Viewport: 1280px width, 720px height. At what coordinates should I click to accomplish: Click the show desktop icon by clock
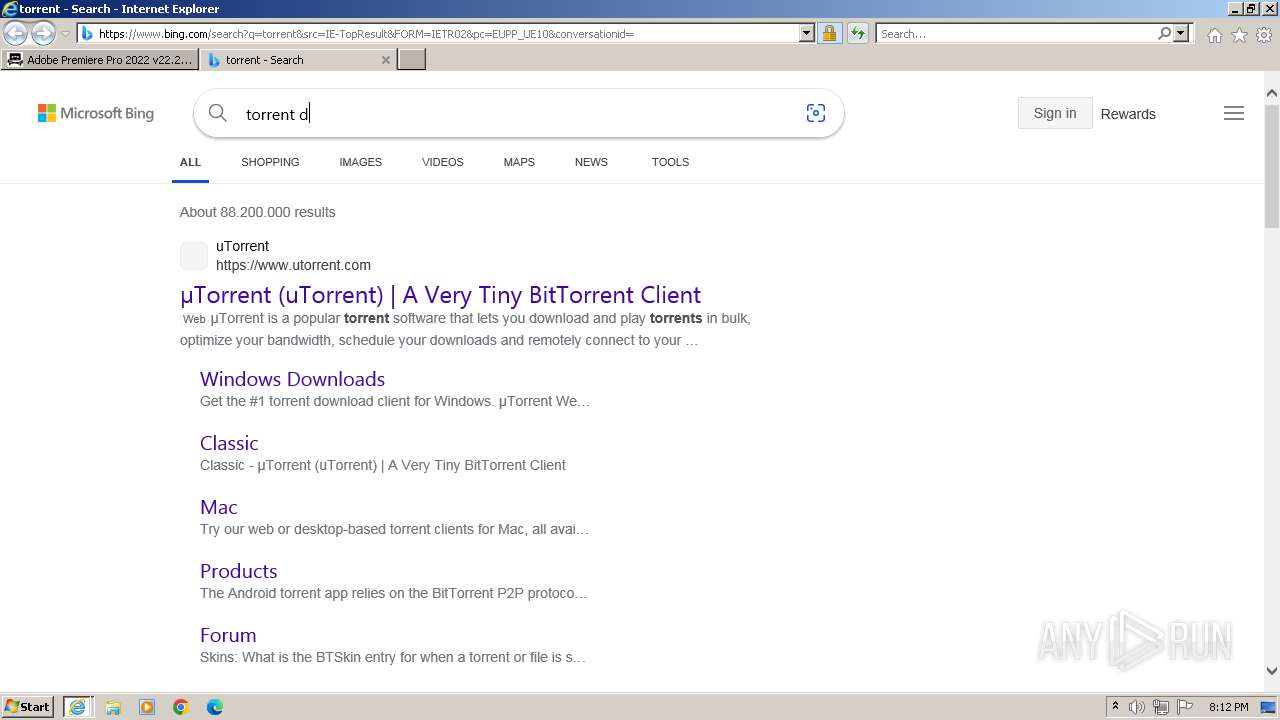(x=1268, y=707)
